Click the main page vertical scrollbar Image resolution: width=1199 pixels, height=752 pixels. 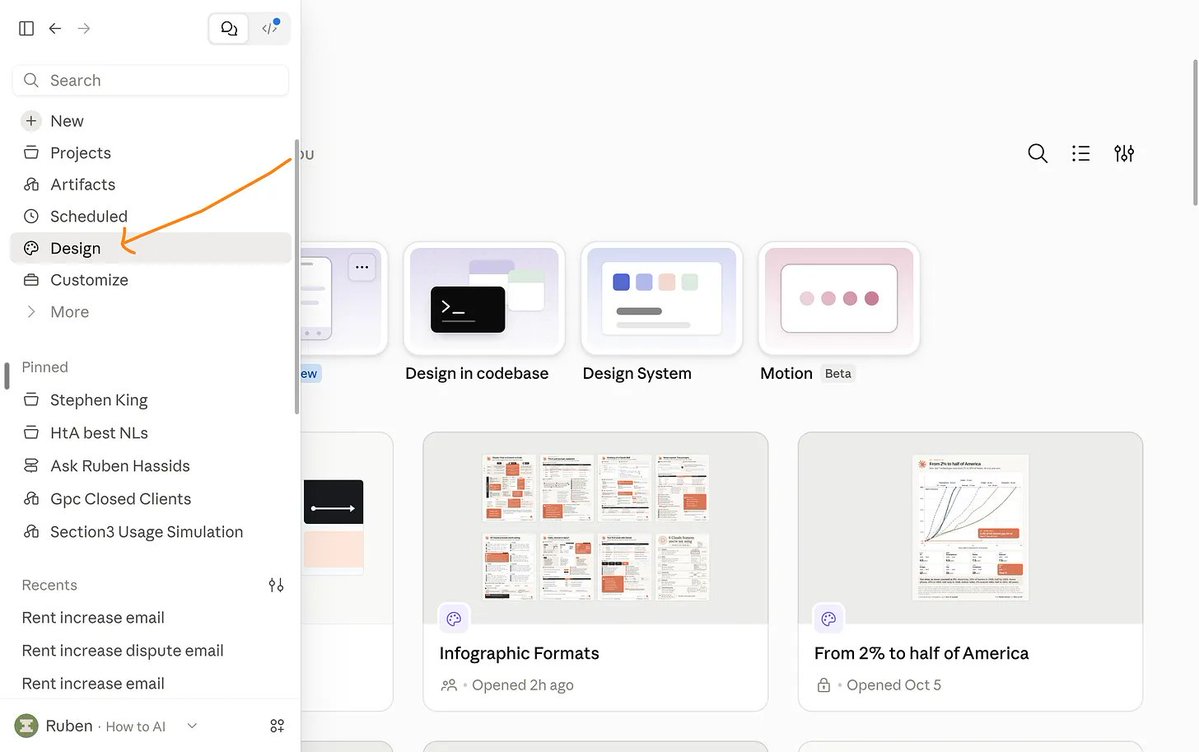[x=1195, y=132]
